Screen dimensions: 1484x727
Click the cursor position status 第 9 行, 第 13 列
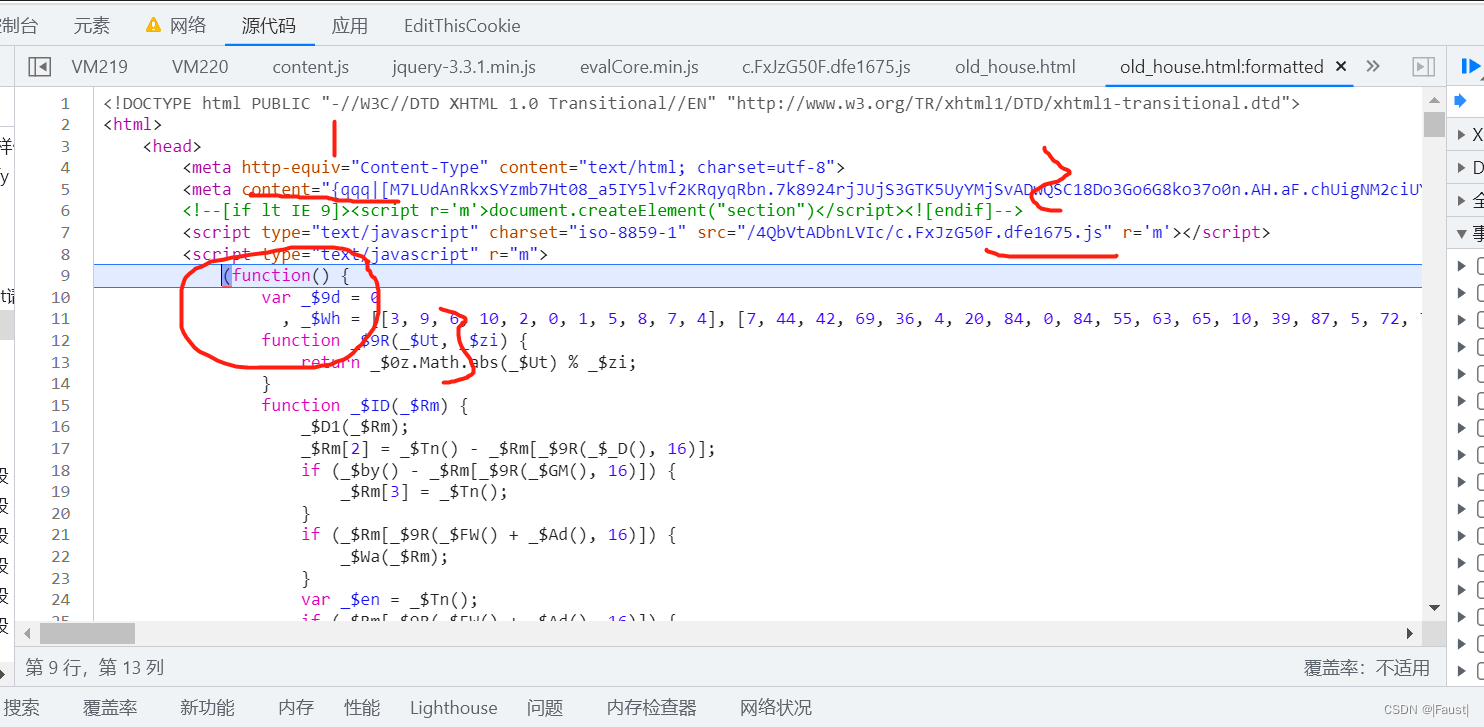coord(94,667)
